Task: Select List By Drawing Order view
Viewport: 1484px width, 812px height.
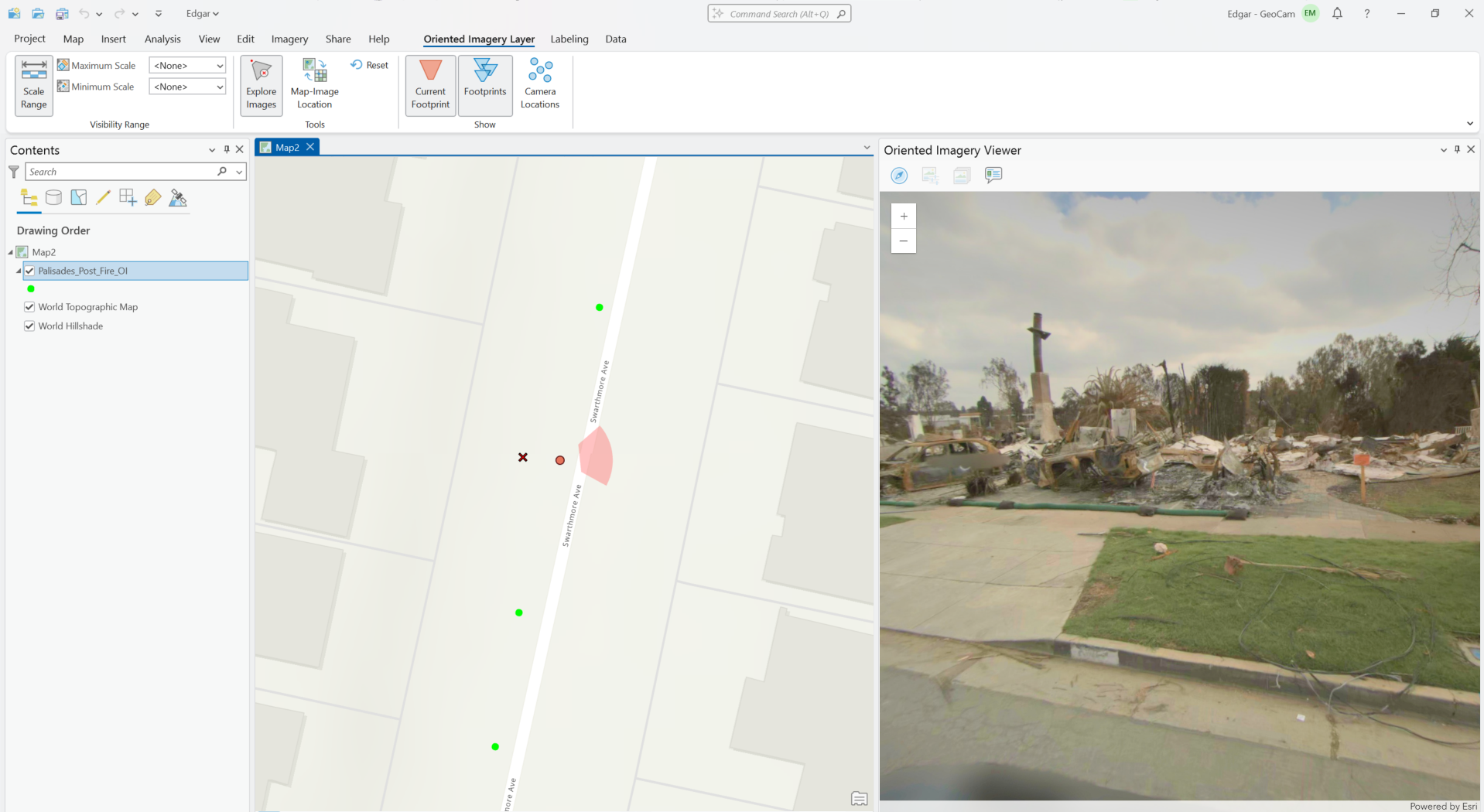Action: point(29,198)
